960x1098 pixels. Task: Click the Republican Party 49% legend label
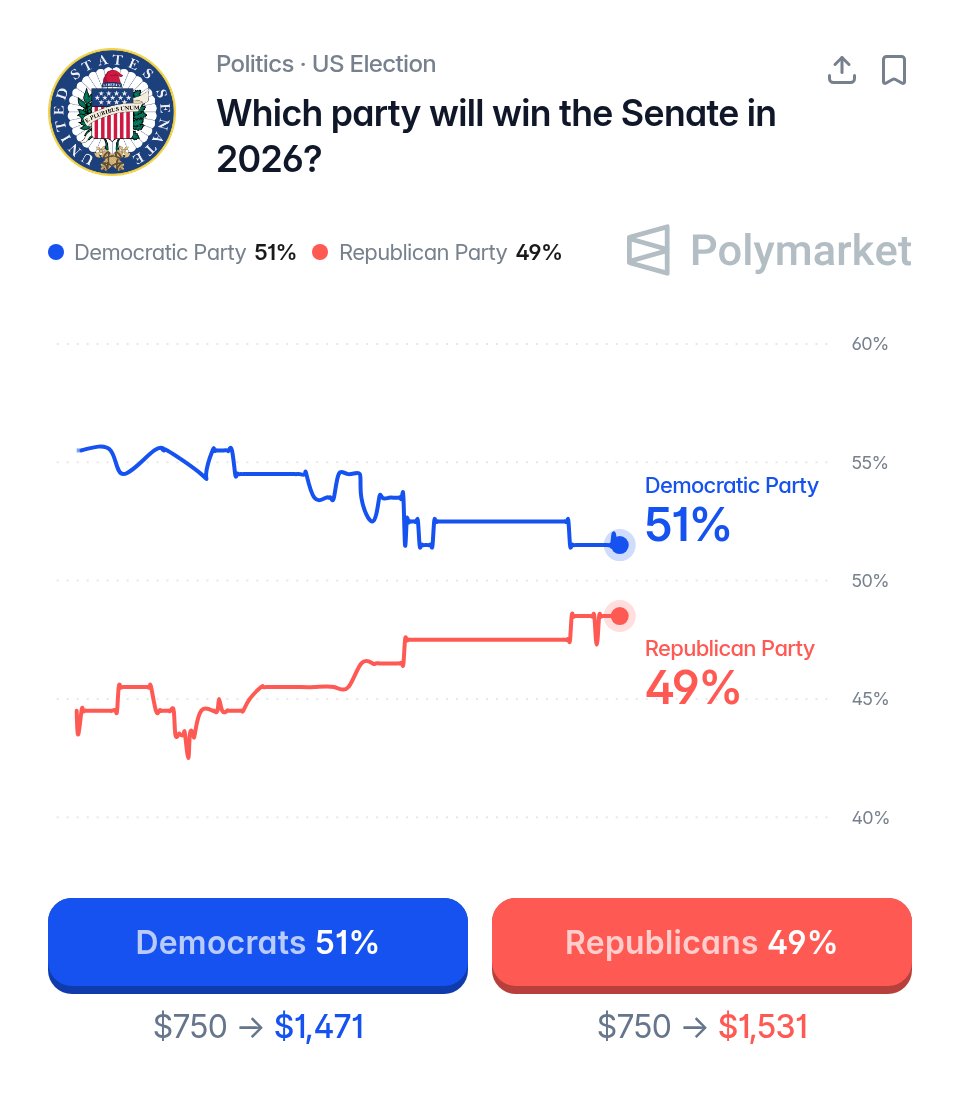coord(450,252)
